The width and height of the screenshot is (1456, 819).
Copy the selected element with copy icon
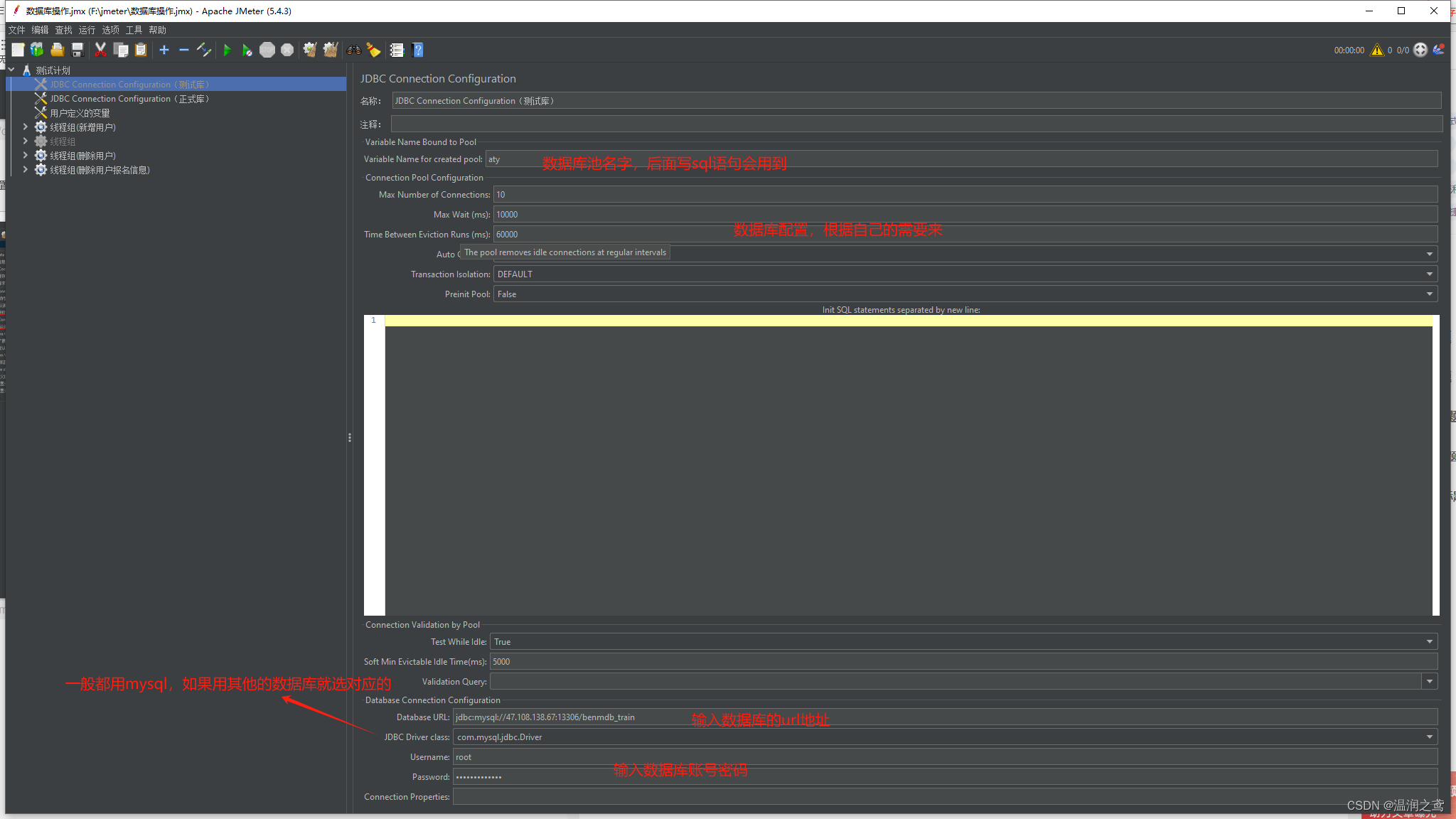click(121, 50)
